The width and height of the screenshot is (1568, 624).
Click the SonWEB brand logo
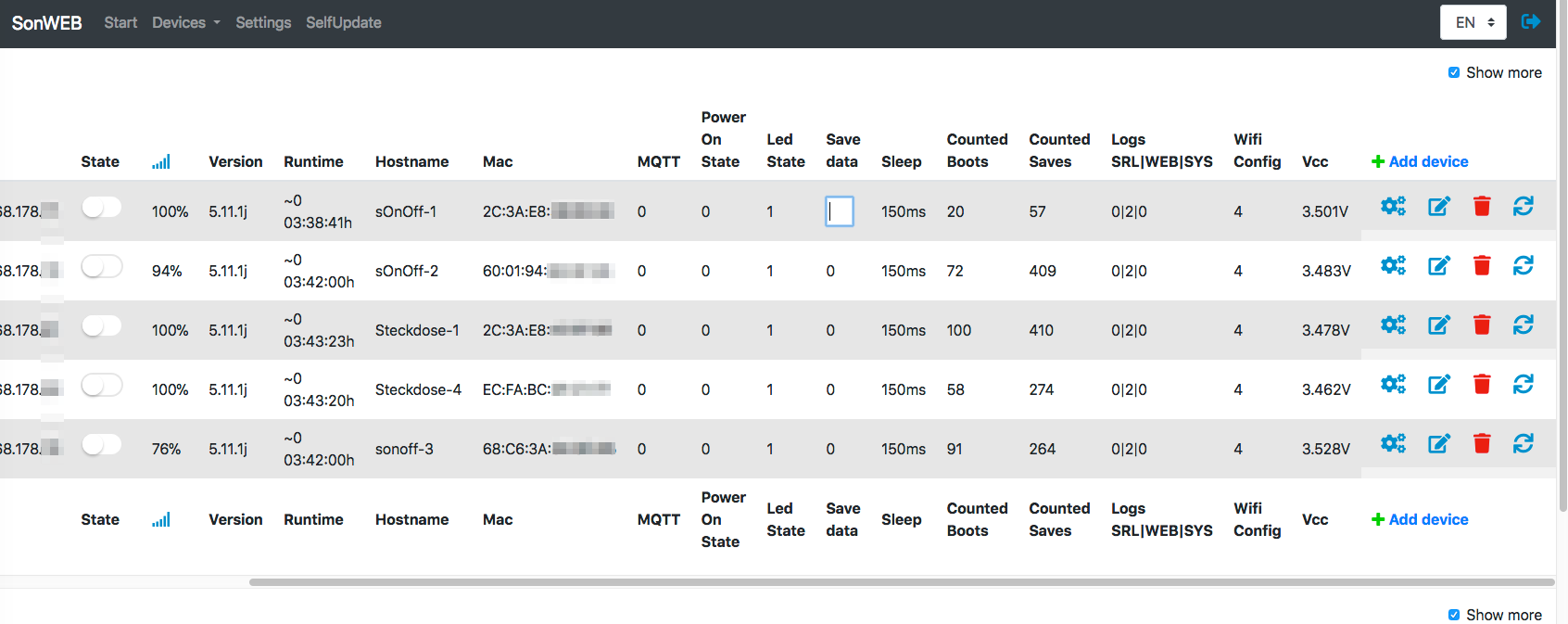point(46,22)
